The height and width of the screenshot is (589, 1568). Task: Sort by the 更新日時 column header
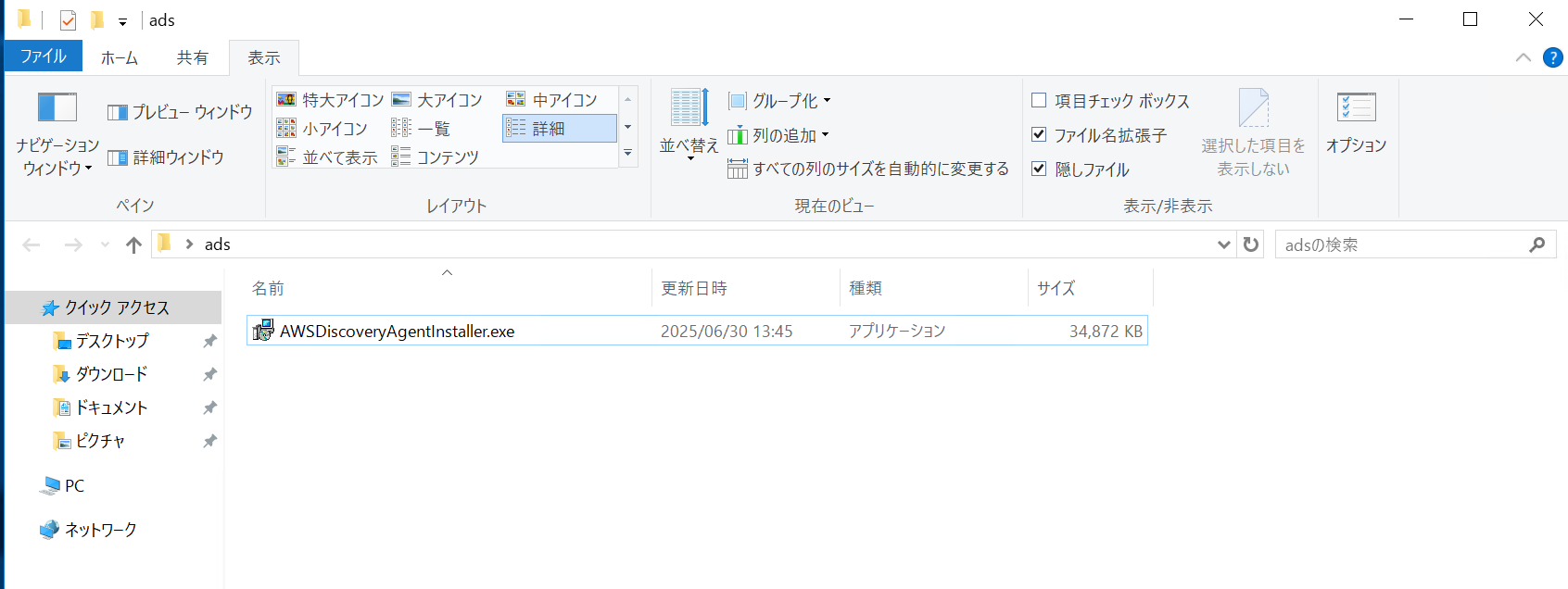pyautogui.click(x=746, y=288)
